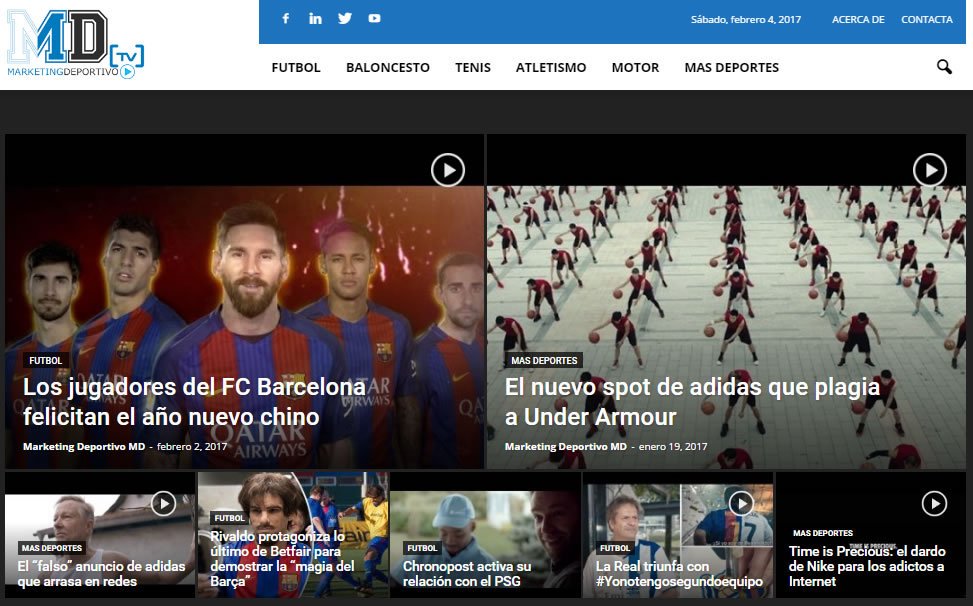Play the Time is Precious Nike video
Screen dimensions: 973x606
coord(934,504)
